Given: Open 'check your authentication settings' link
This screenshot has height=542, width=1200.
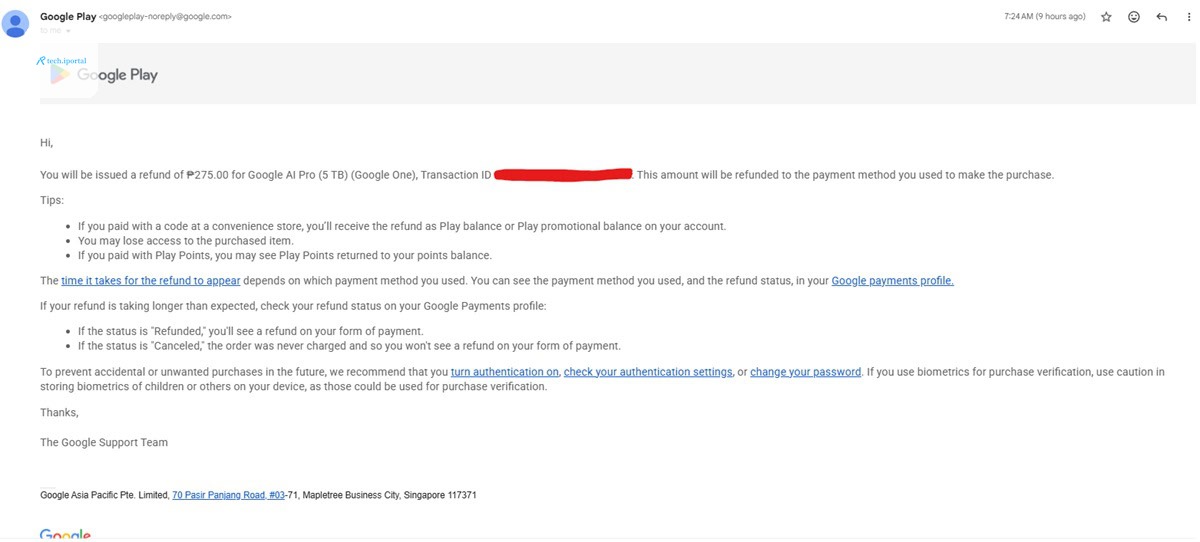Looking at the screenshot, I should [648, 372].
